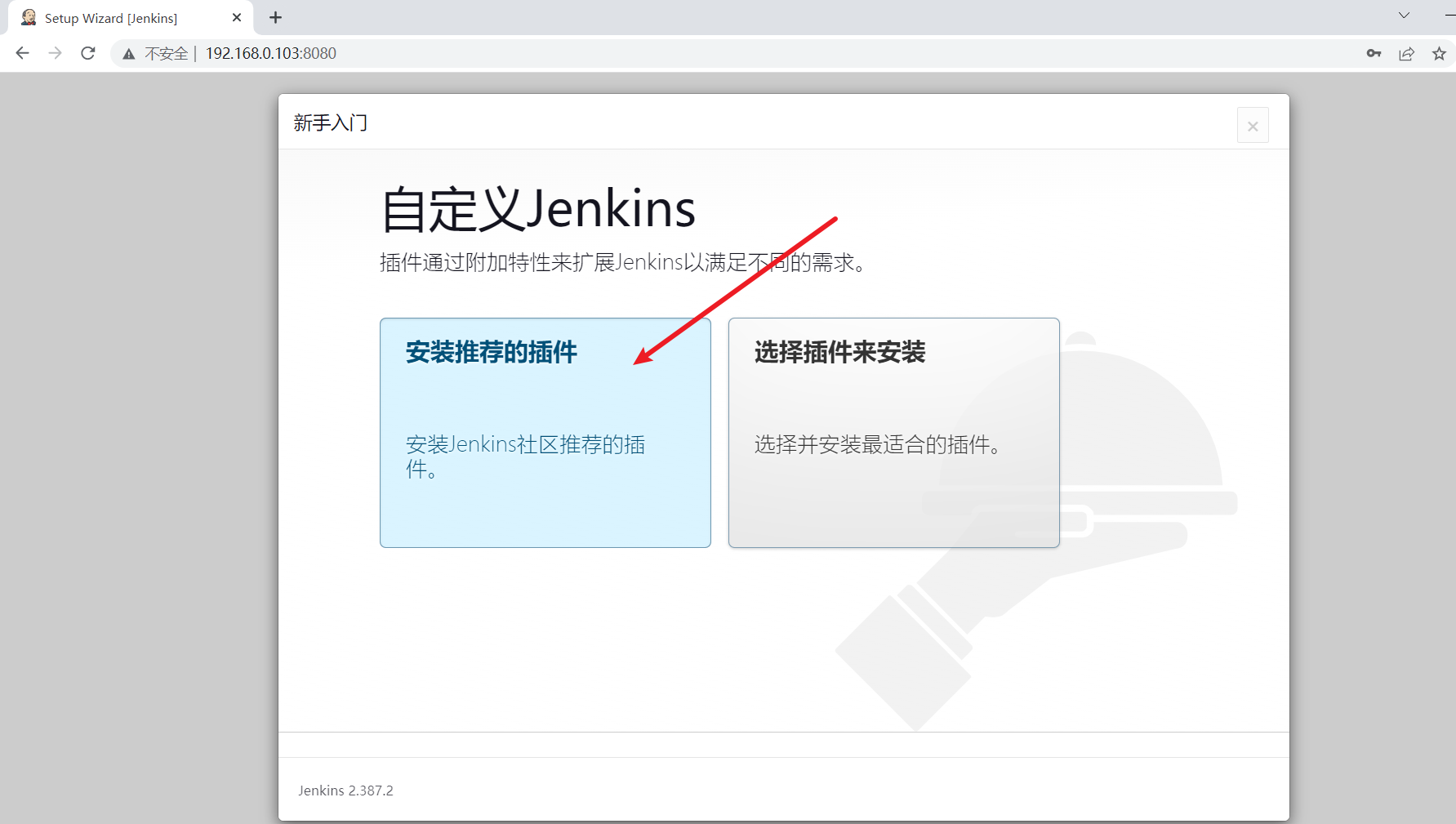Click the Jenkins 2.387.2 version text
The width and height of the screenshot is (1456, 824).
345,791
